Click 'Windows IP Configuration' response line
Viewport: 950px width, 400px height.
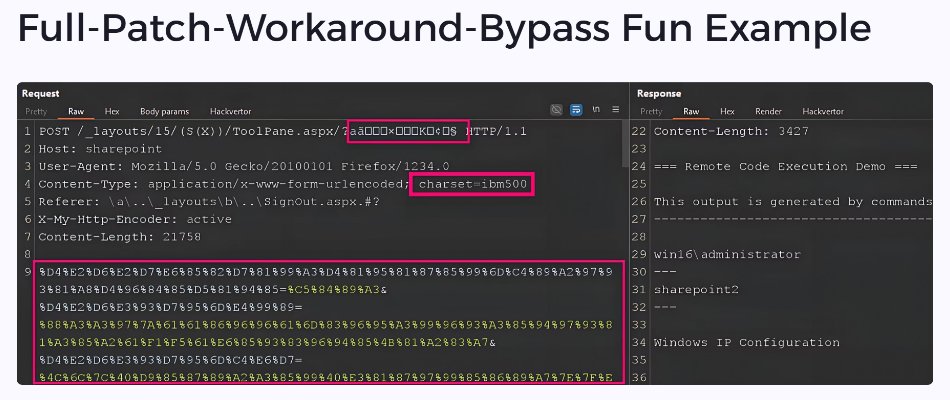(x=746, y=342)
